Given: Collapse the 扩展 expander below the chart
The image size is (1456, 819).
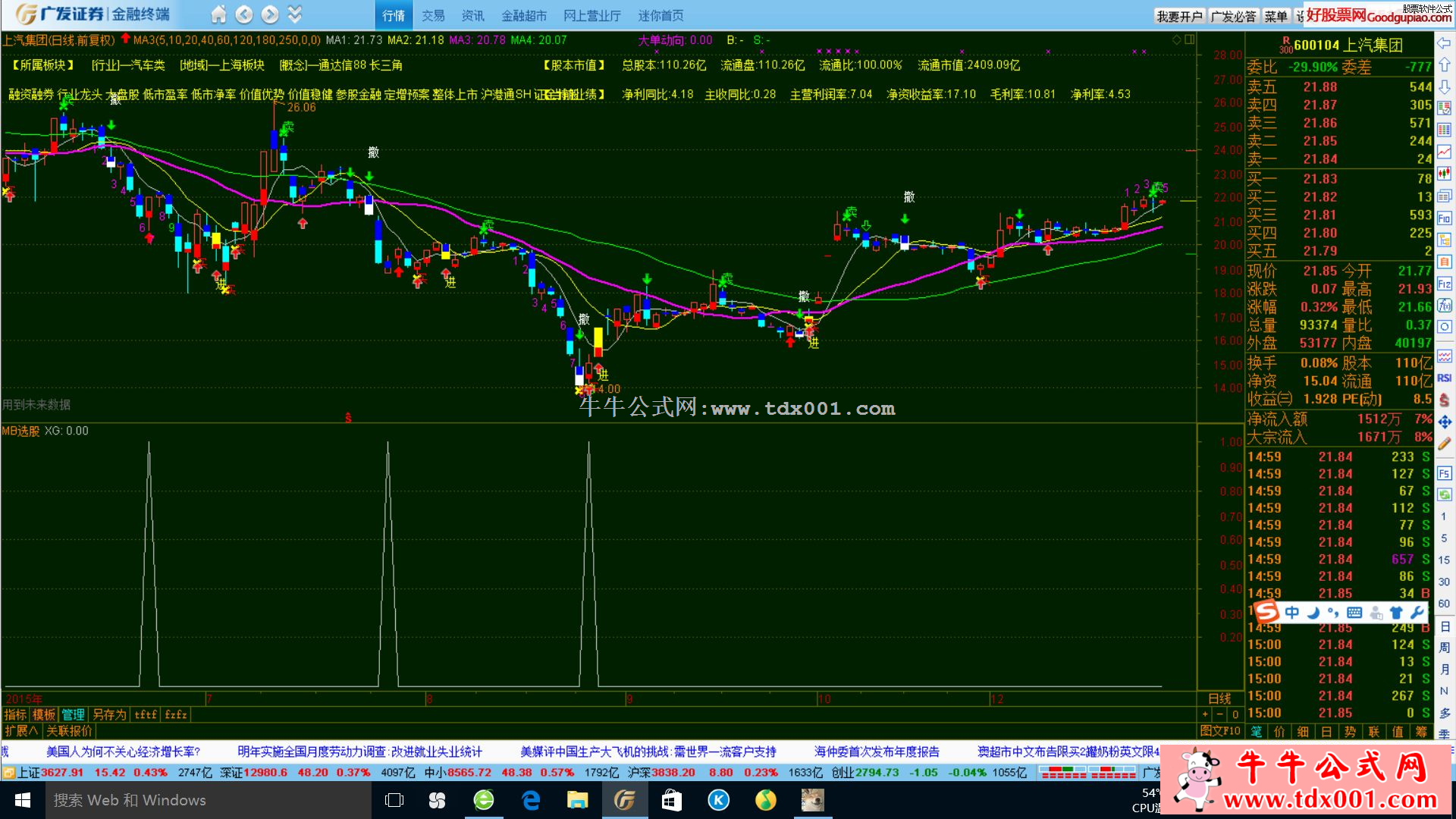Looking at the screenshot, I should click(21, 731).
